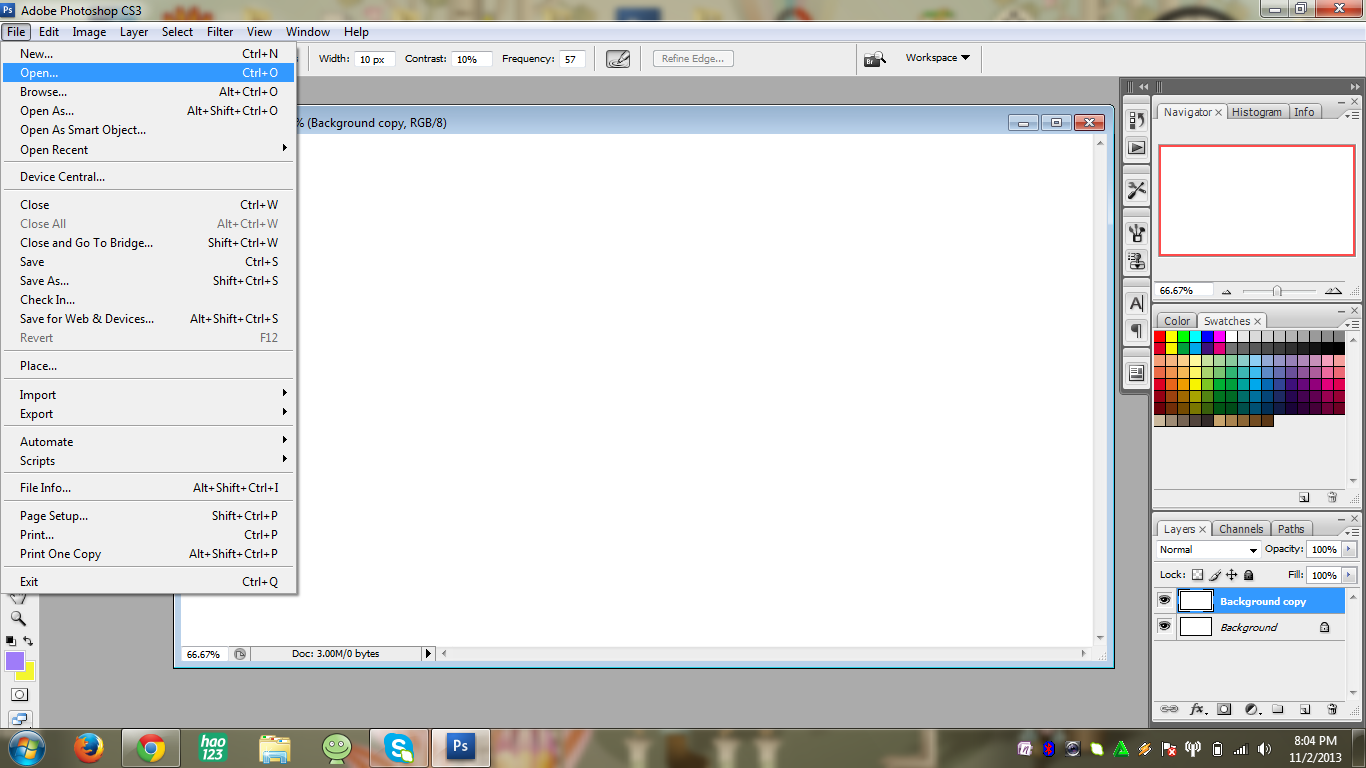The image size is (1366, 768).
Task: Choose Open... from the File menu
Action: (149, 73)
